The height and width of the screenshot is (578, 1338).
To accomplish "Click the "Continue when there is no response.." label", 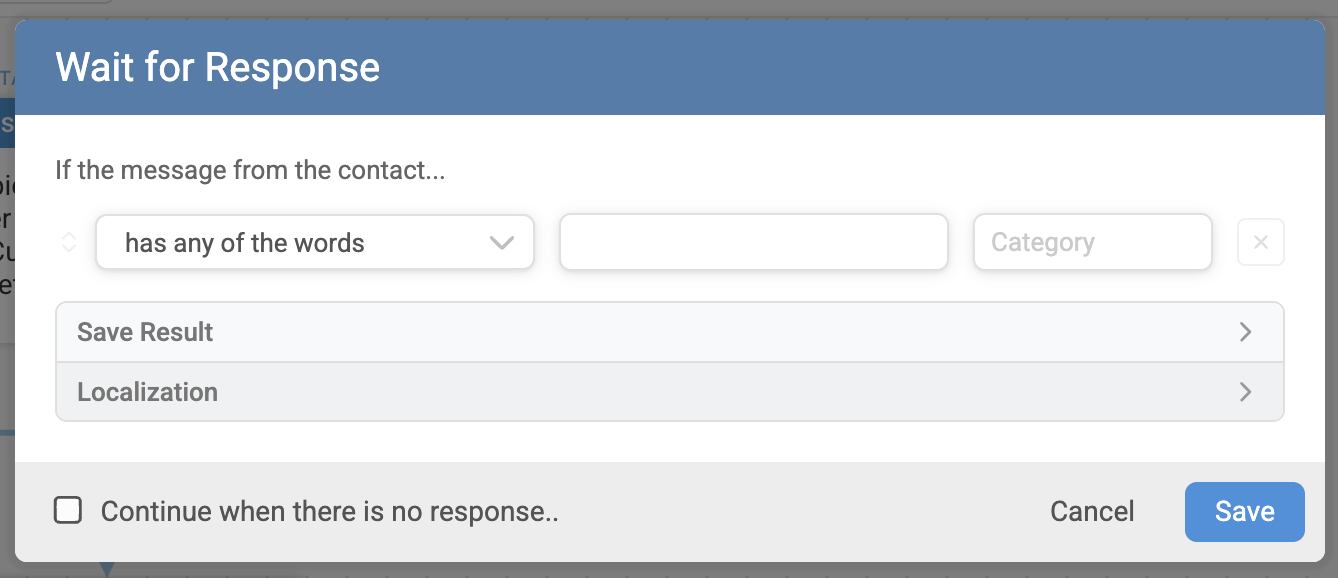I will click(330, 512).
